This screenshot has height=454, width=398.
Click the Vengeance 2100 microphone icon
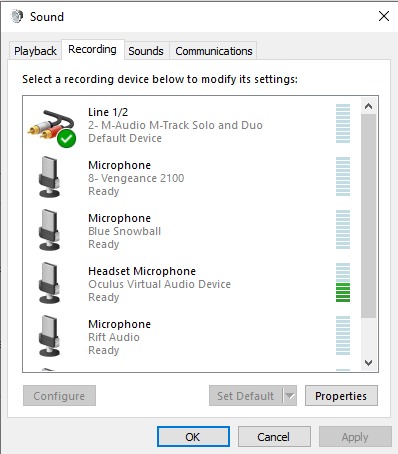coord(49,177)
